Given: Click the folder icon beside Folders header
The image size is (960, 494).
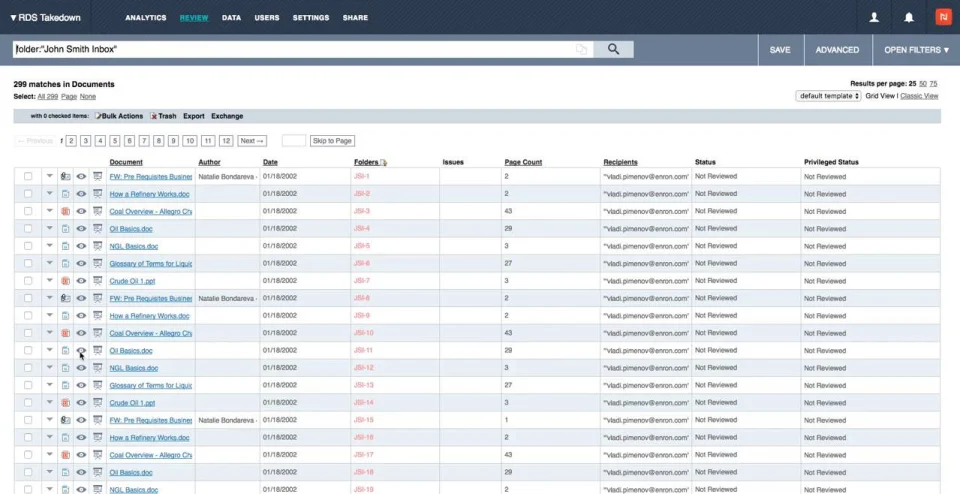Looking at the screenshot, I should click(x=384, y=162).
